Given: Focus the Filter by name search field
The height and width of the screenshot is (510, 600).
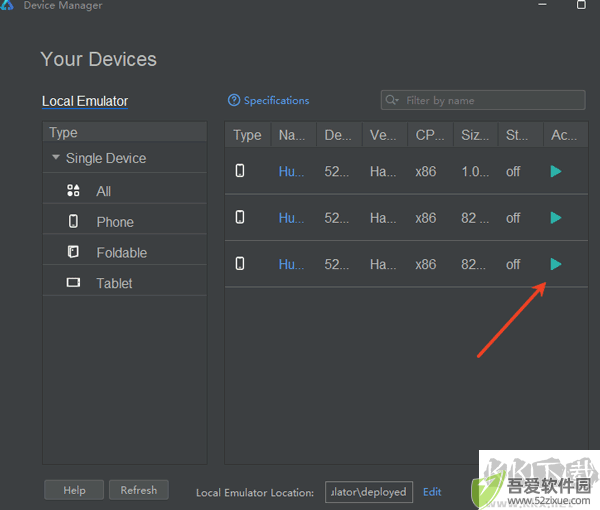Looking at the screenshot, I should [x=483, y=100].
